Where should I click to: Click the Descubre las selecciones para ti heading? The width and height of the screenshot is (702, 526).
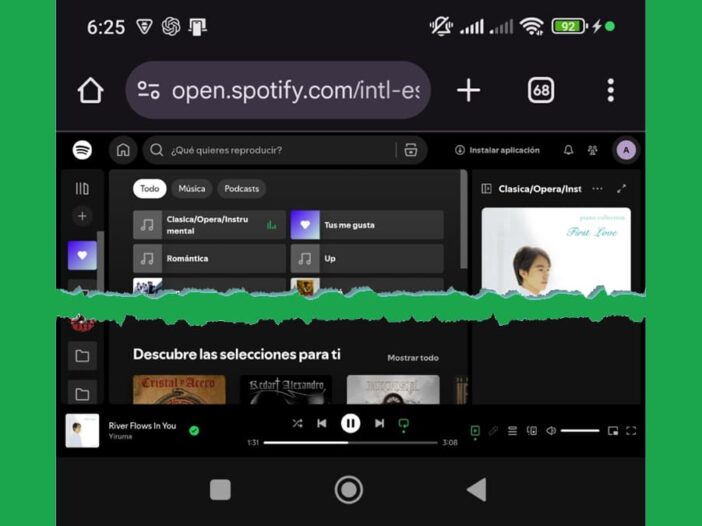pos(236,354)
